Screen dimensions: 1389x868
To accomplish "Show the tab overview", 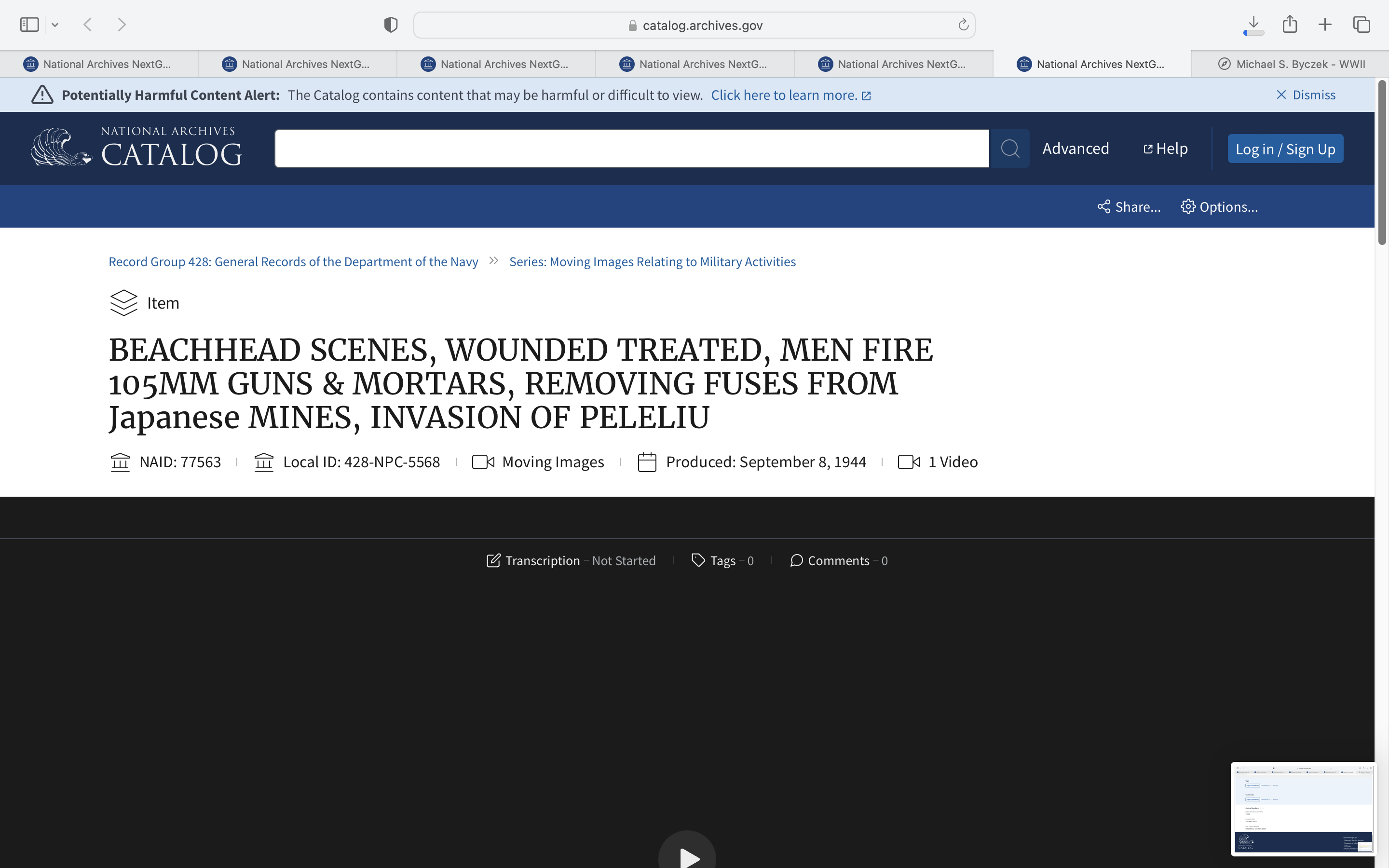I will pos(1362,25).
